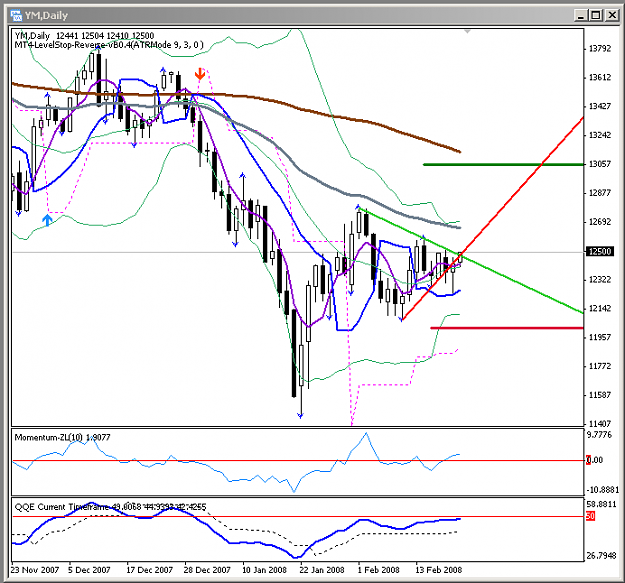Viewport: 625px width, 583px height.
Task: Maximize the YM,Daily chart window
Action: coord(596,16)
